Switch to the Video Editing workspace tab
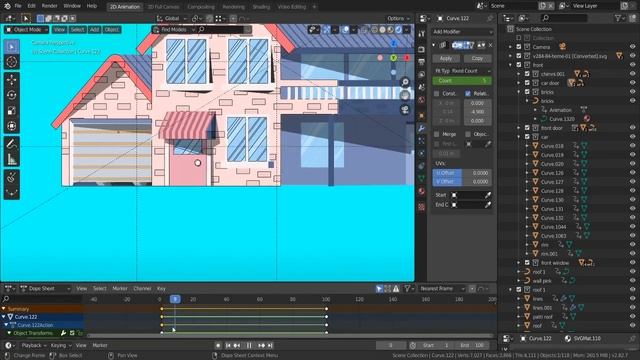 [291, 7]
